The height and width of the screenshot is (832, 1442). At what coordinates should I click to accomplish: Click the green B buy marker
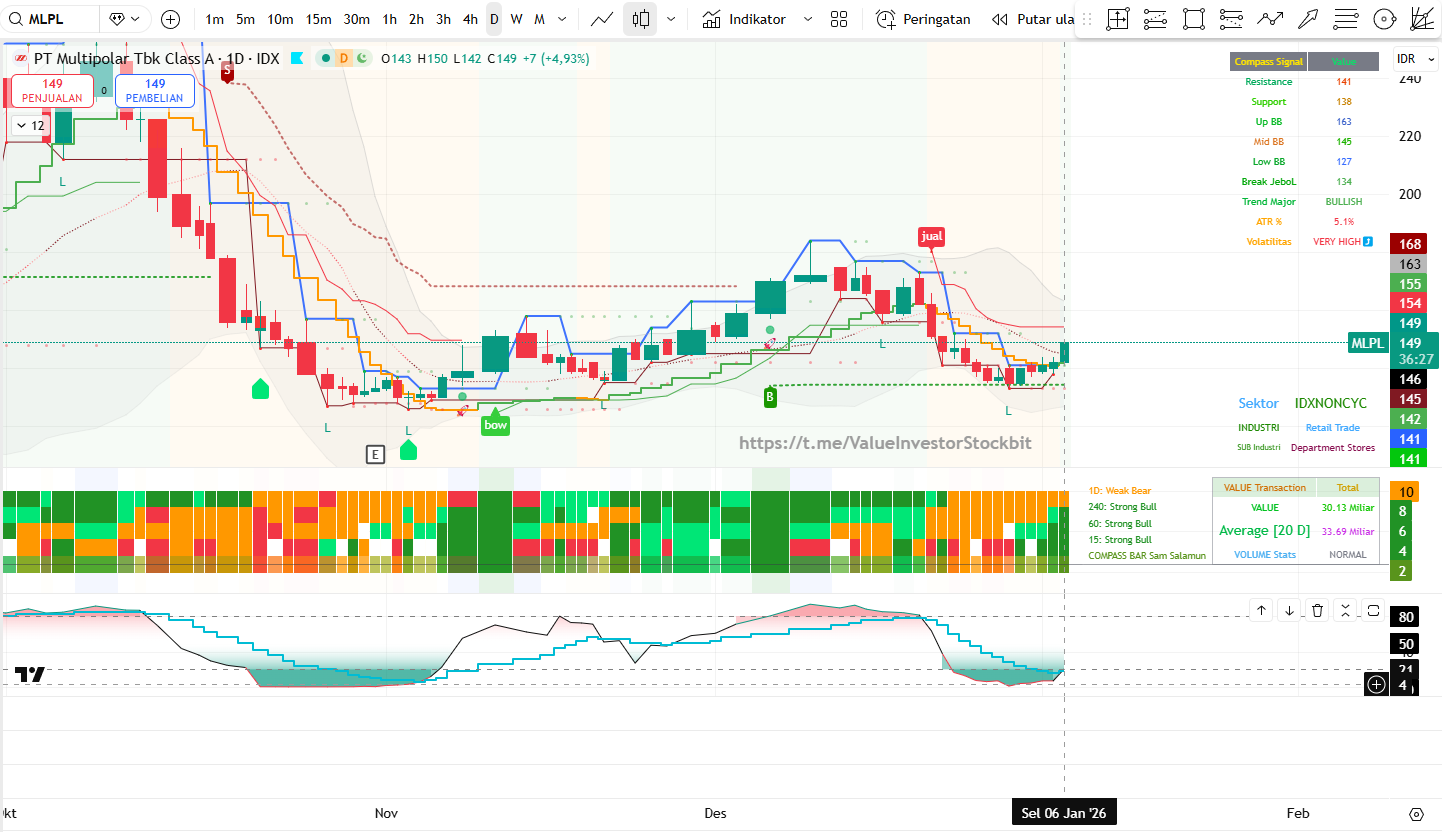[x=770, y=397]
